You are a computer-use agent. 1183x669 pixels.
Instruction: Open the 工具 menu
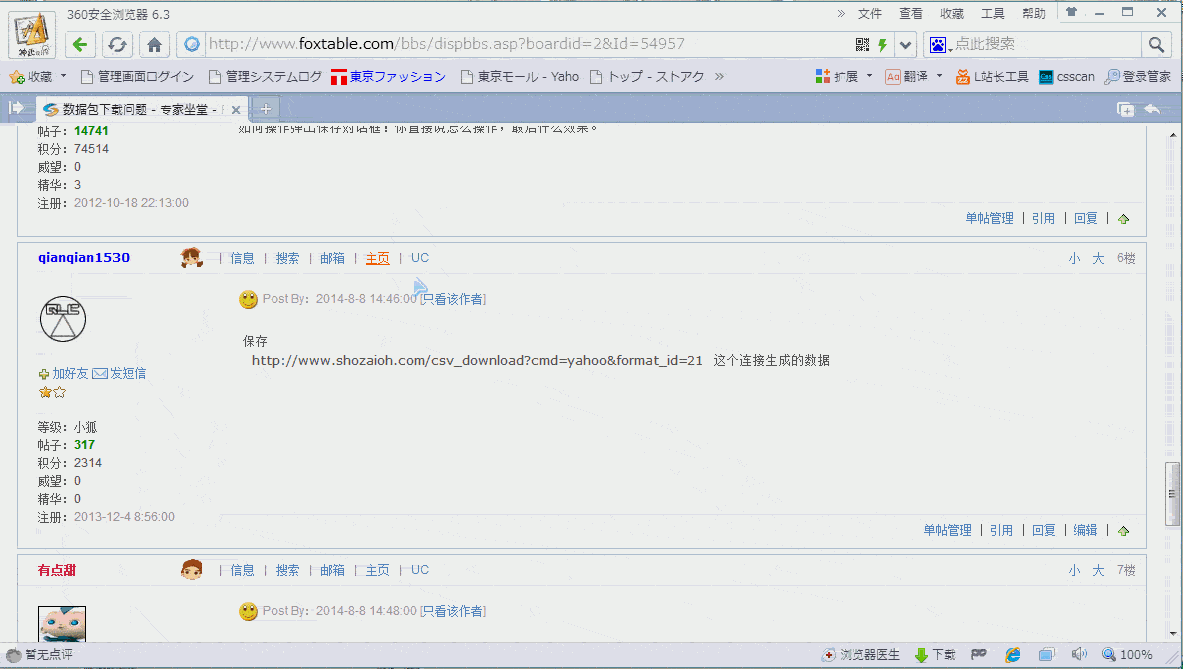click(x=992, y=14)
